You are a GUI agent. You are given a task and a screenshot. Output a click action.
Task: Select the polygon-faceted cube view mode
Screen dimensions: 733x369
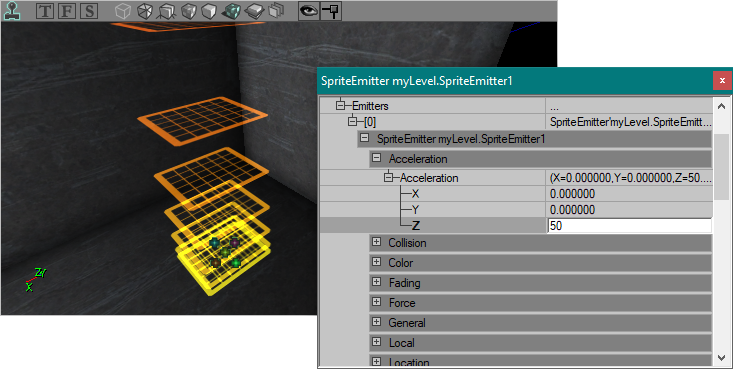click(x=144, y=11)
